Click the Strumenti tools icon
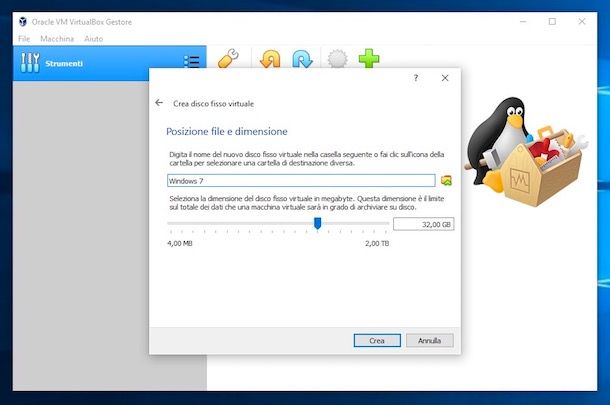The height and width of the screenshot is (405, 610). point(30,63)
